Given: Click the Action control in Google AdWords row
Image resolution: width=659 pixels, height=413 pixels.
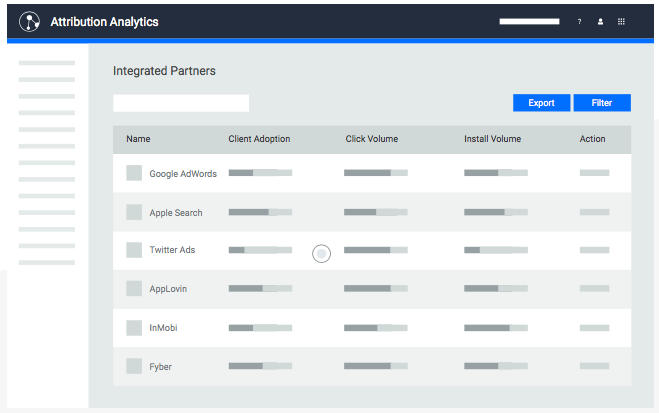Looking at the screenshot, I should point(594,173).
